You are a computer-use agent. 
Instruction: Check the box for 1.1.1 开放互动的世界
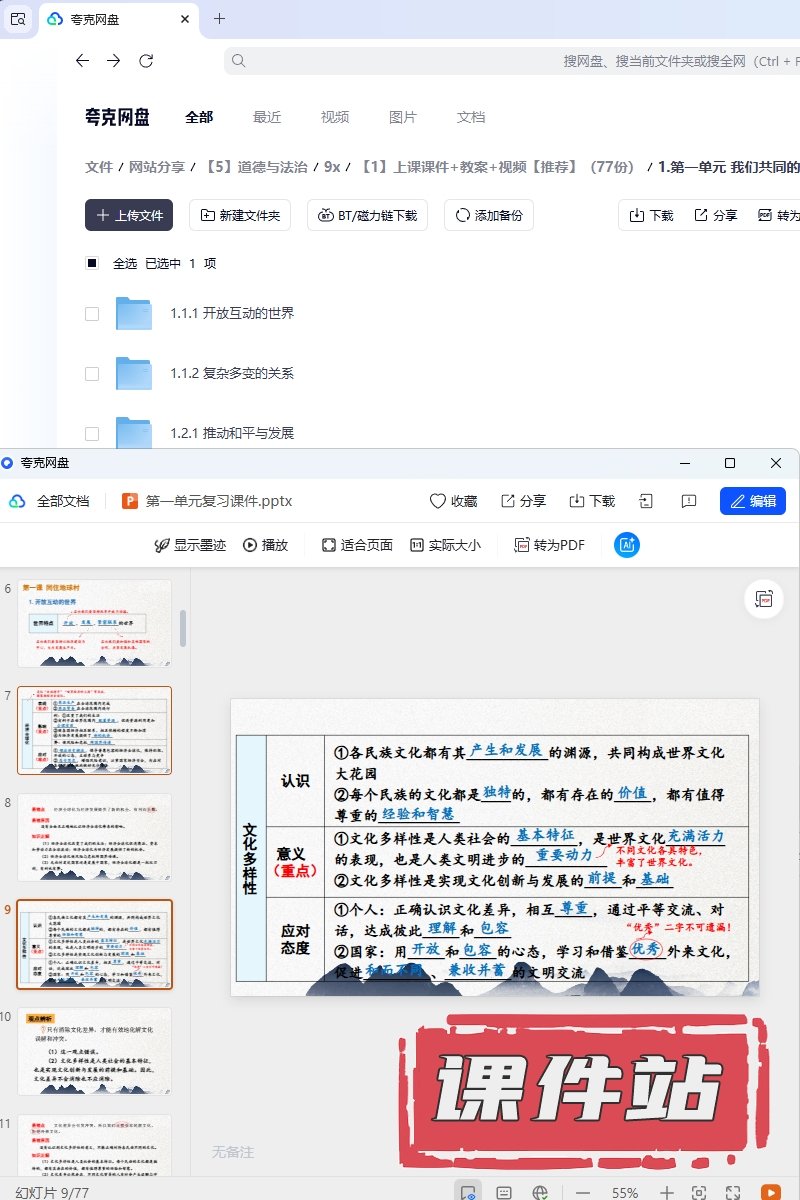tap(92, 314)
